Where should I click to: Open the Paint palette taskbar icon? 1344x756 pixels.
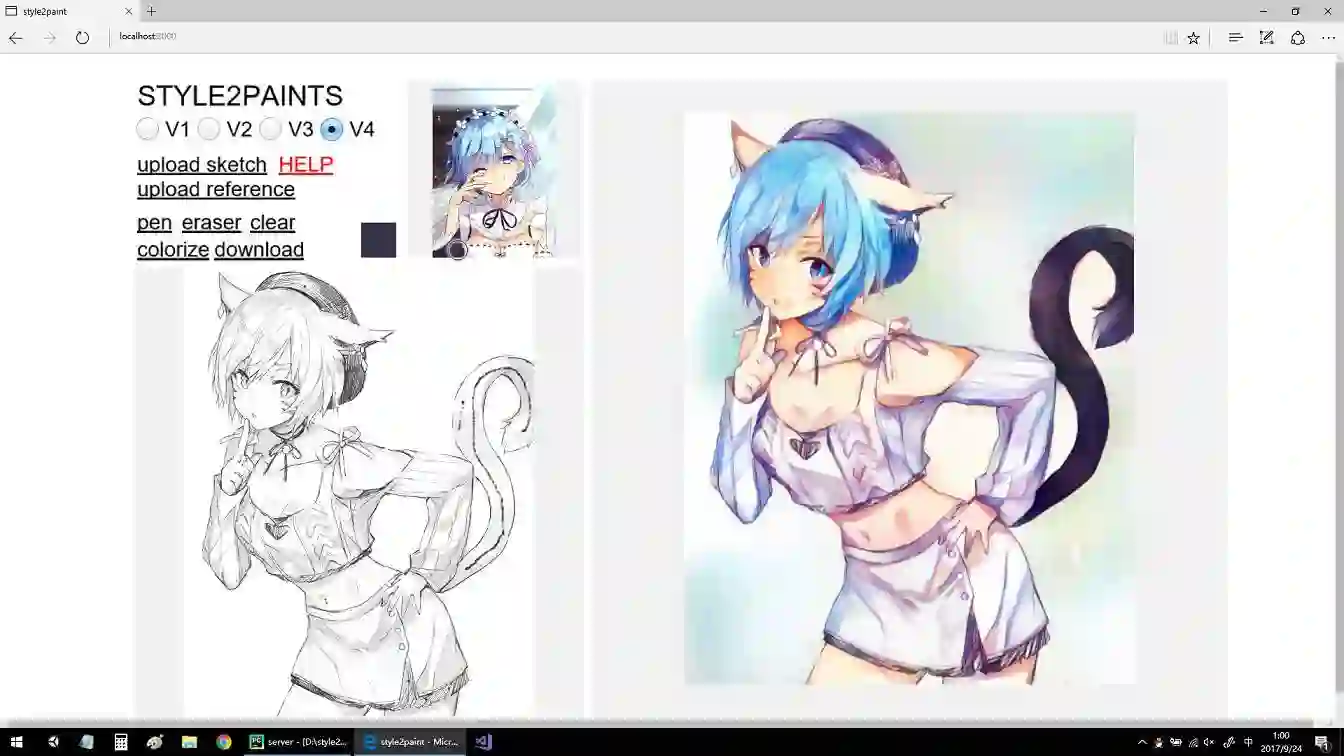pyautogui.click(x=155, y=742)
